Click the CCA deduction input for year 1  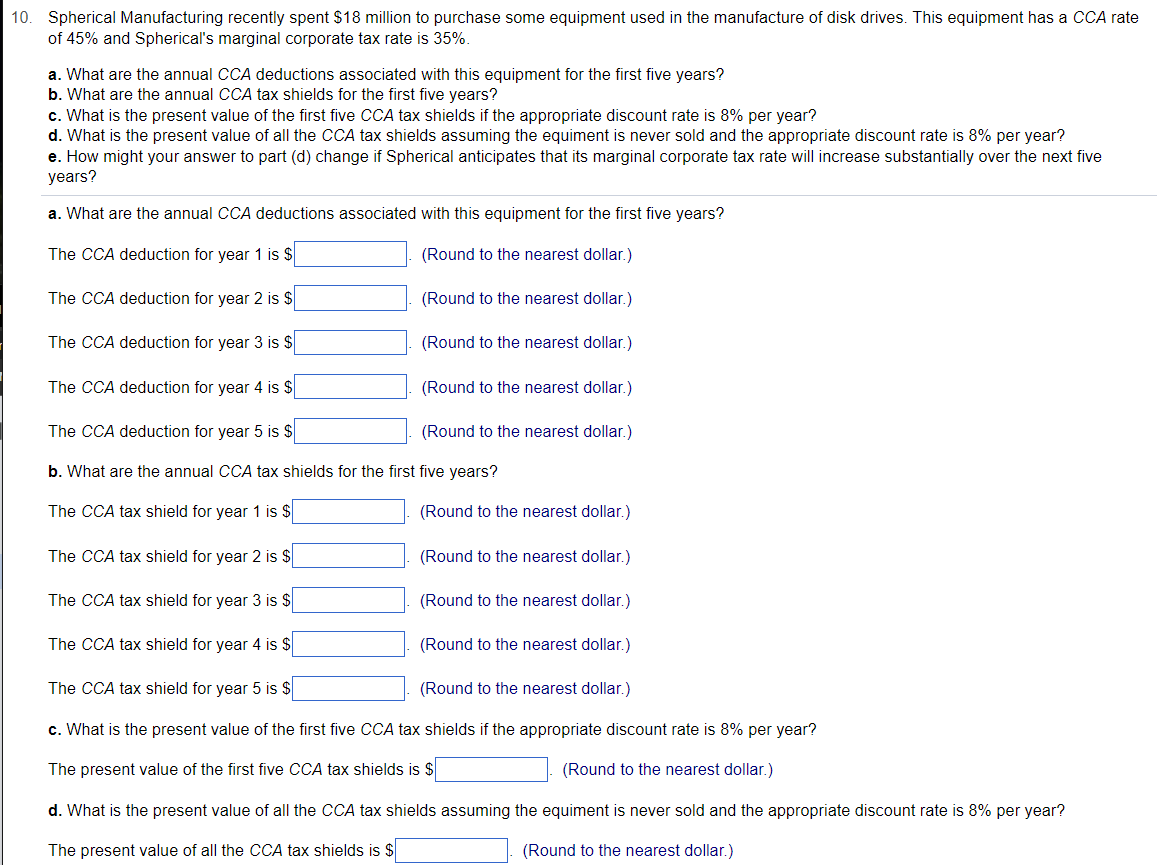tap(350, 253)
